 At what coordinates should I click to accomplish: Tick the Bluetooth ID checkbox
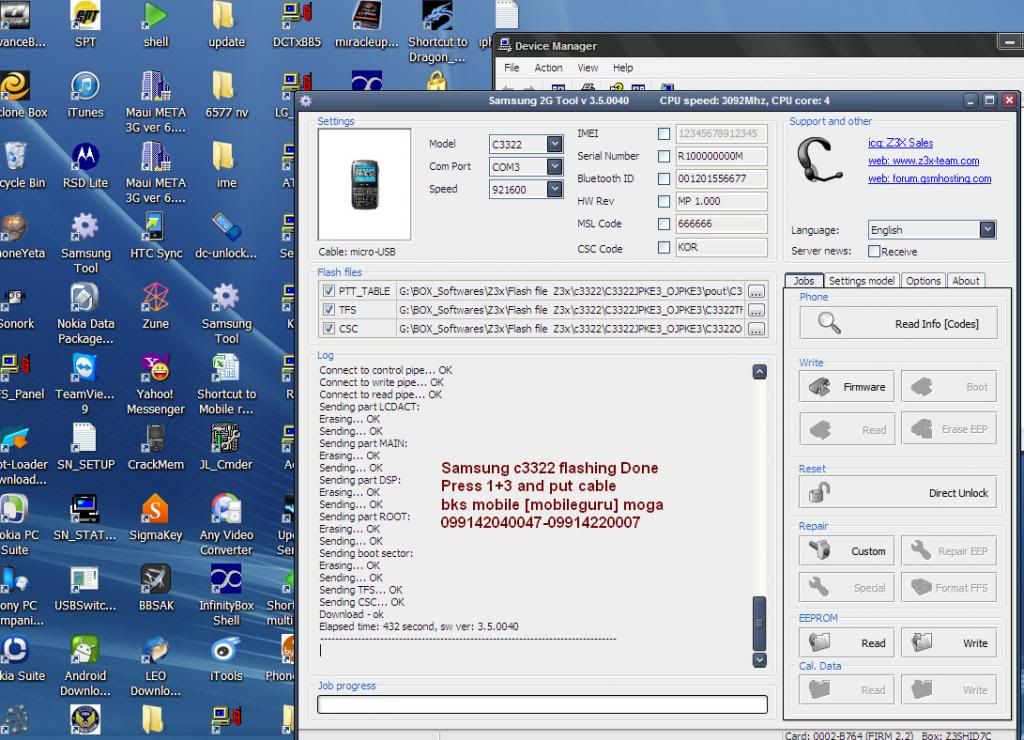click(x=664, y=178)
